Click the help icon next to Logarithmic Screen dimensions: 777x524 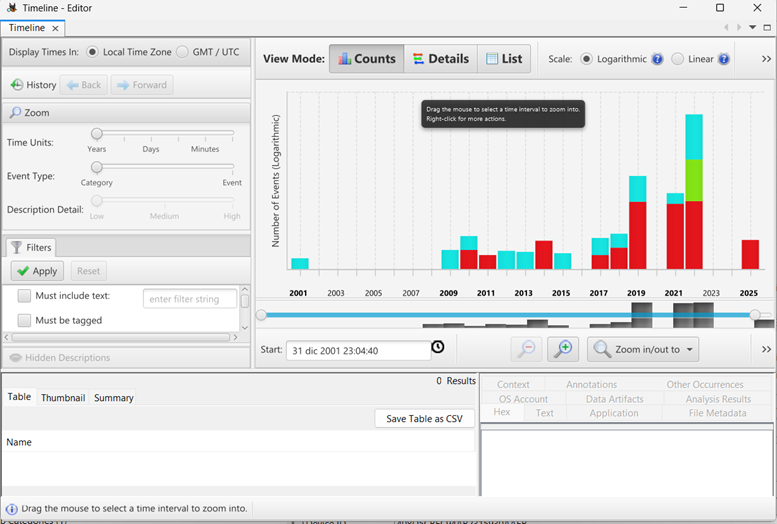coord(657,59)
